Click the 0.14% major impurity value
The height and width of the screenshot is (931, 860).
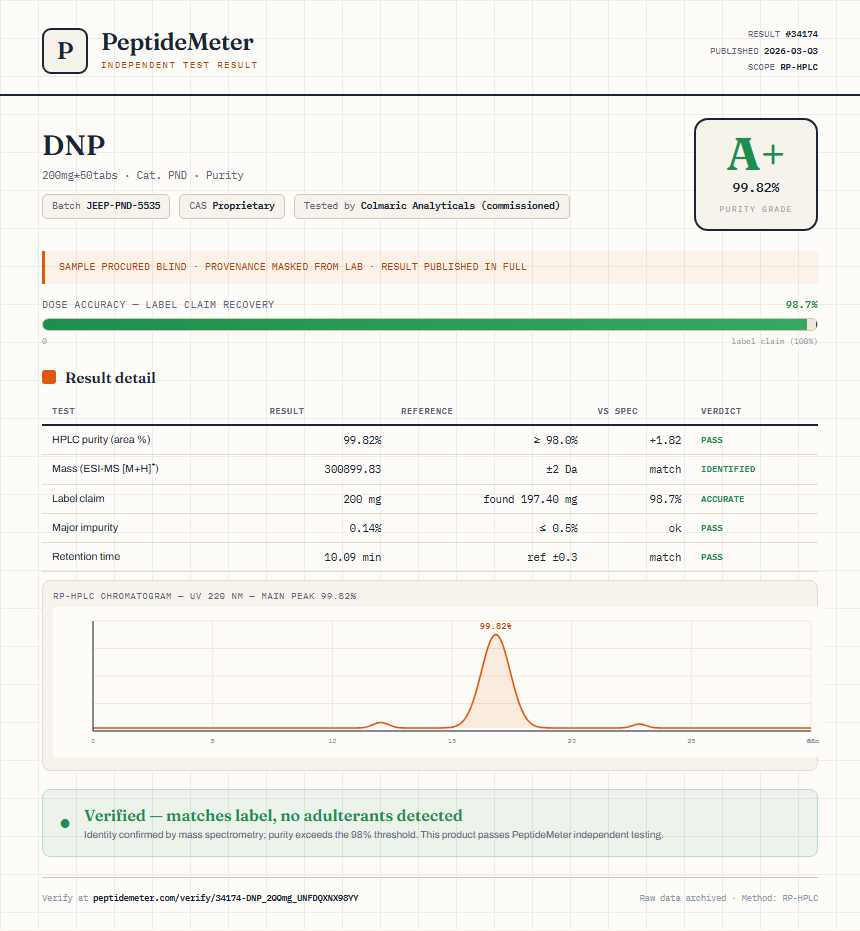[365, 528]
